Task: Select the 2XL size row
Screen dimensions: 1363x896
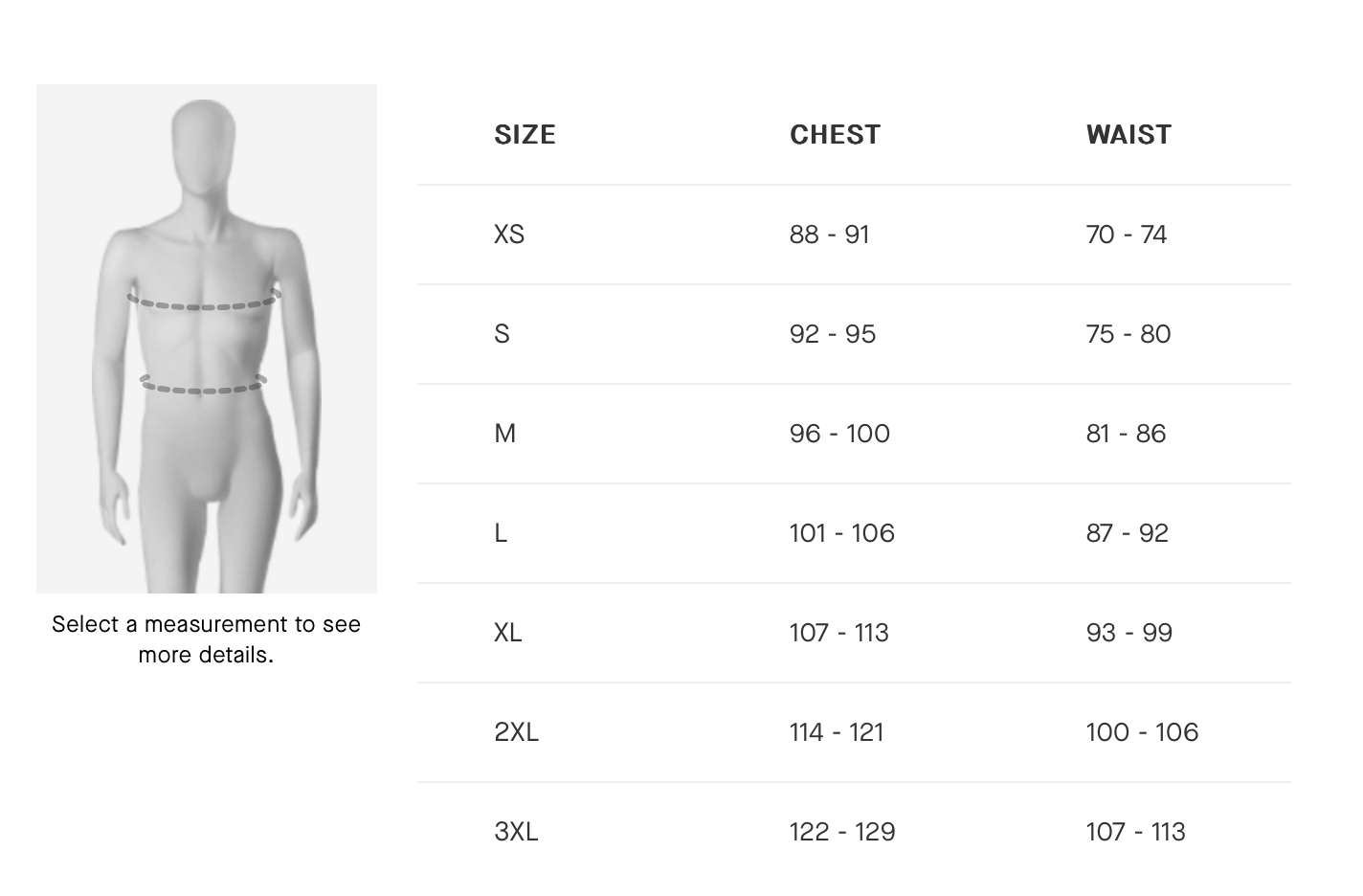Action: click(x=854, y=732)
